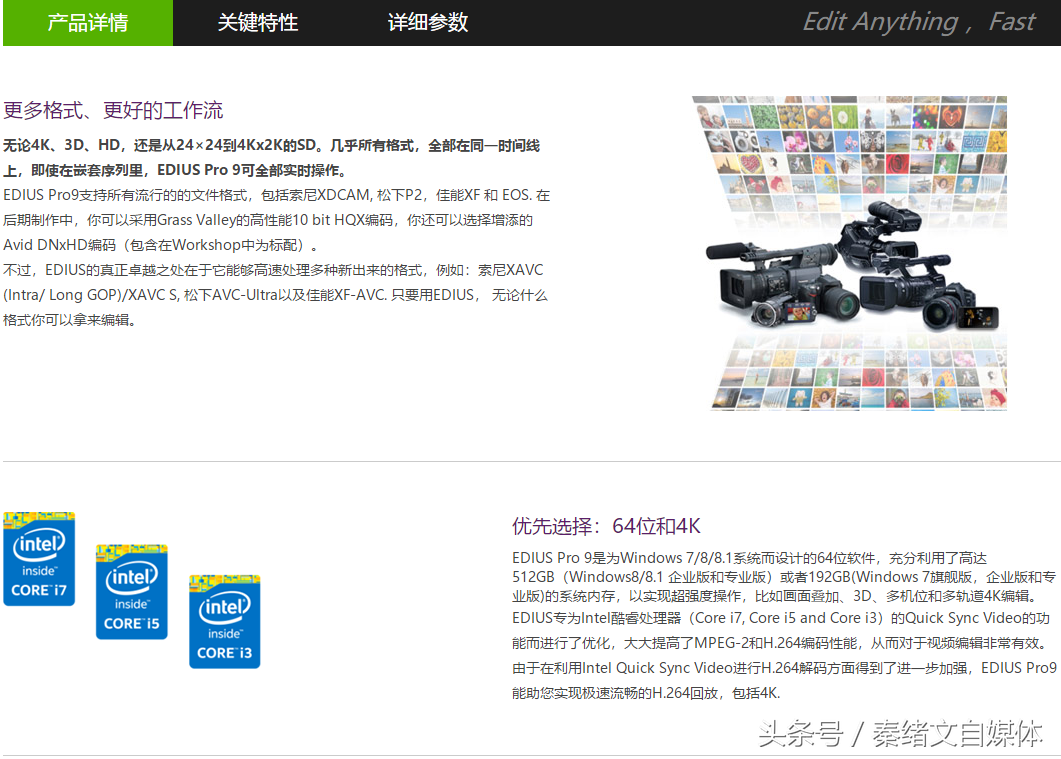Click the line starting EDIUS Pro 9是为Windows 7/8/8.1
The height and width of the screenshot is (759, 1061).
[749, 558]
